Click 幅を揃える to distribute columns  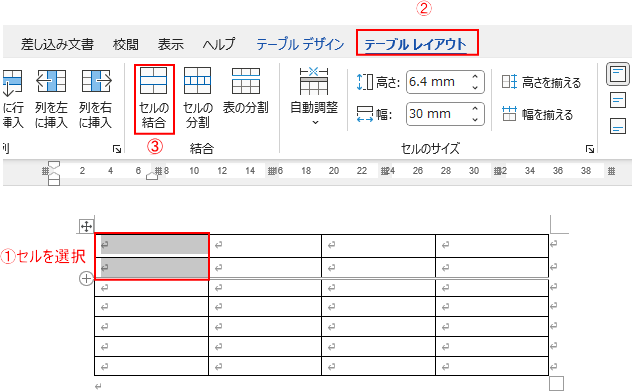(x=537, y=114)
